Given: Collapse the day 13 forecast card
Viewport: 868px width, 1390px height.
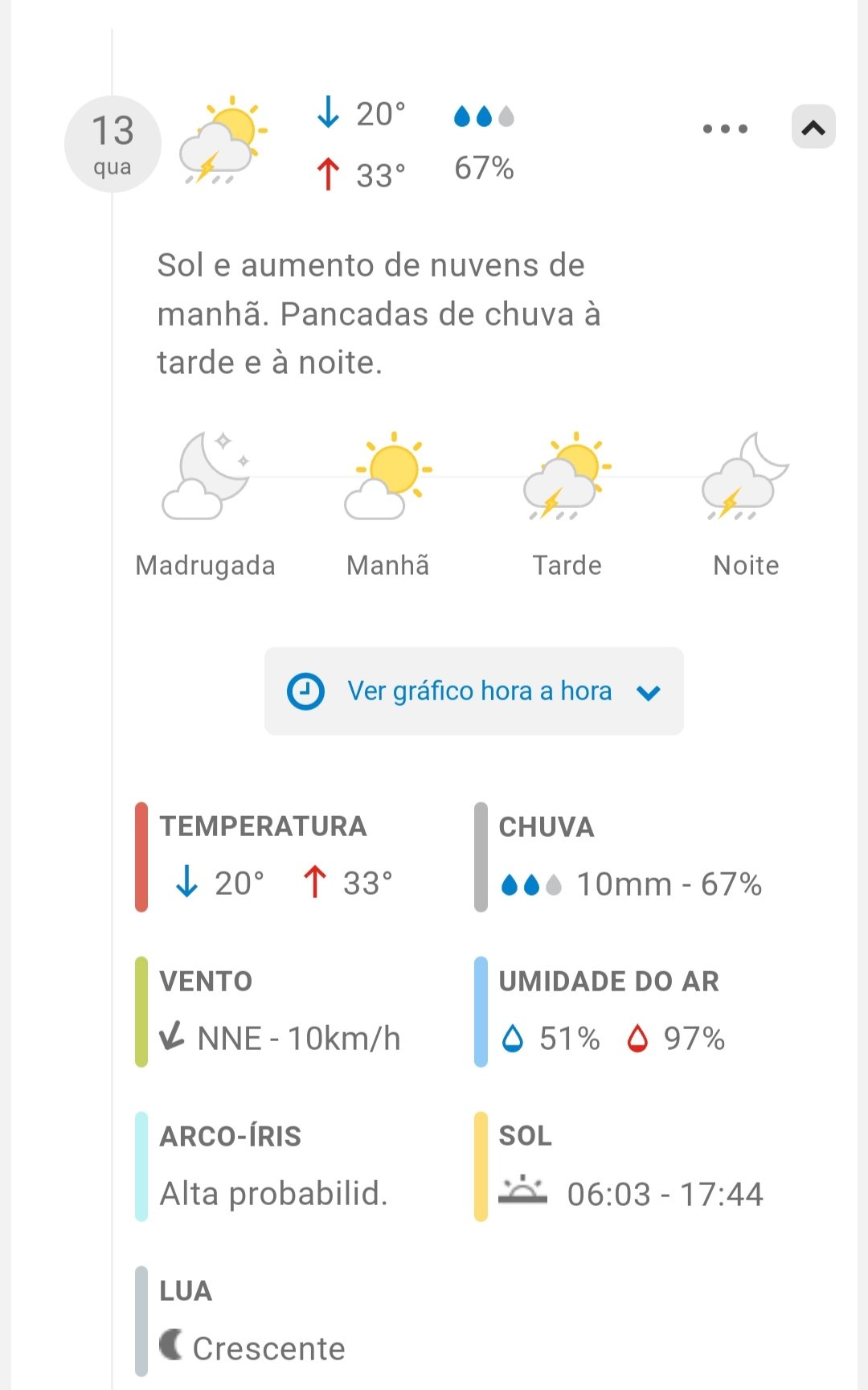Looking at the screenshot, I should (x=813, y=127).
